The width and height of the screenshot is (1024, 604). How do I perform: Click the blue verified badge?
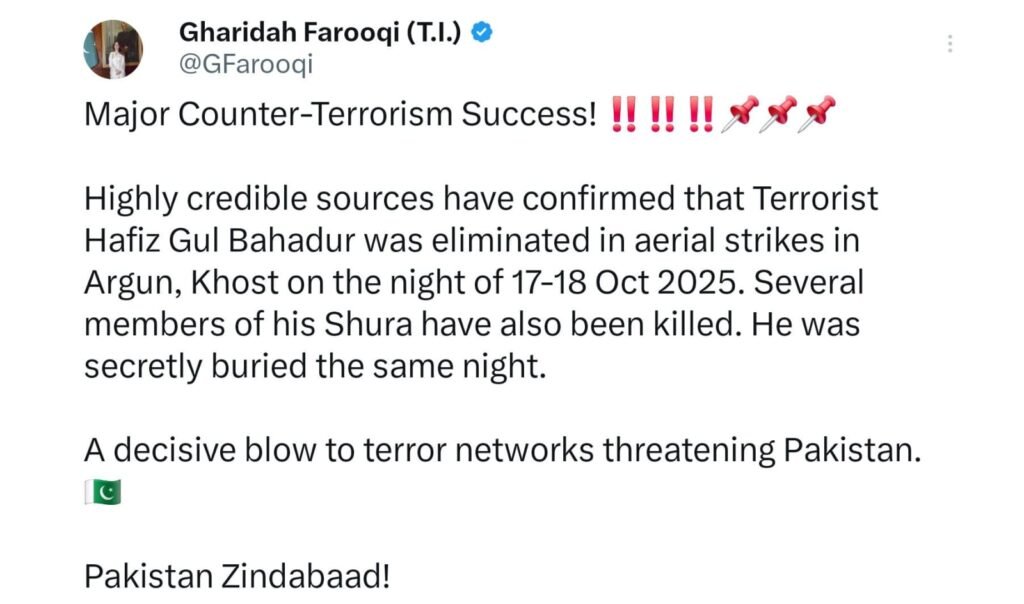482,32
